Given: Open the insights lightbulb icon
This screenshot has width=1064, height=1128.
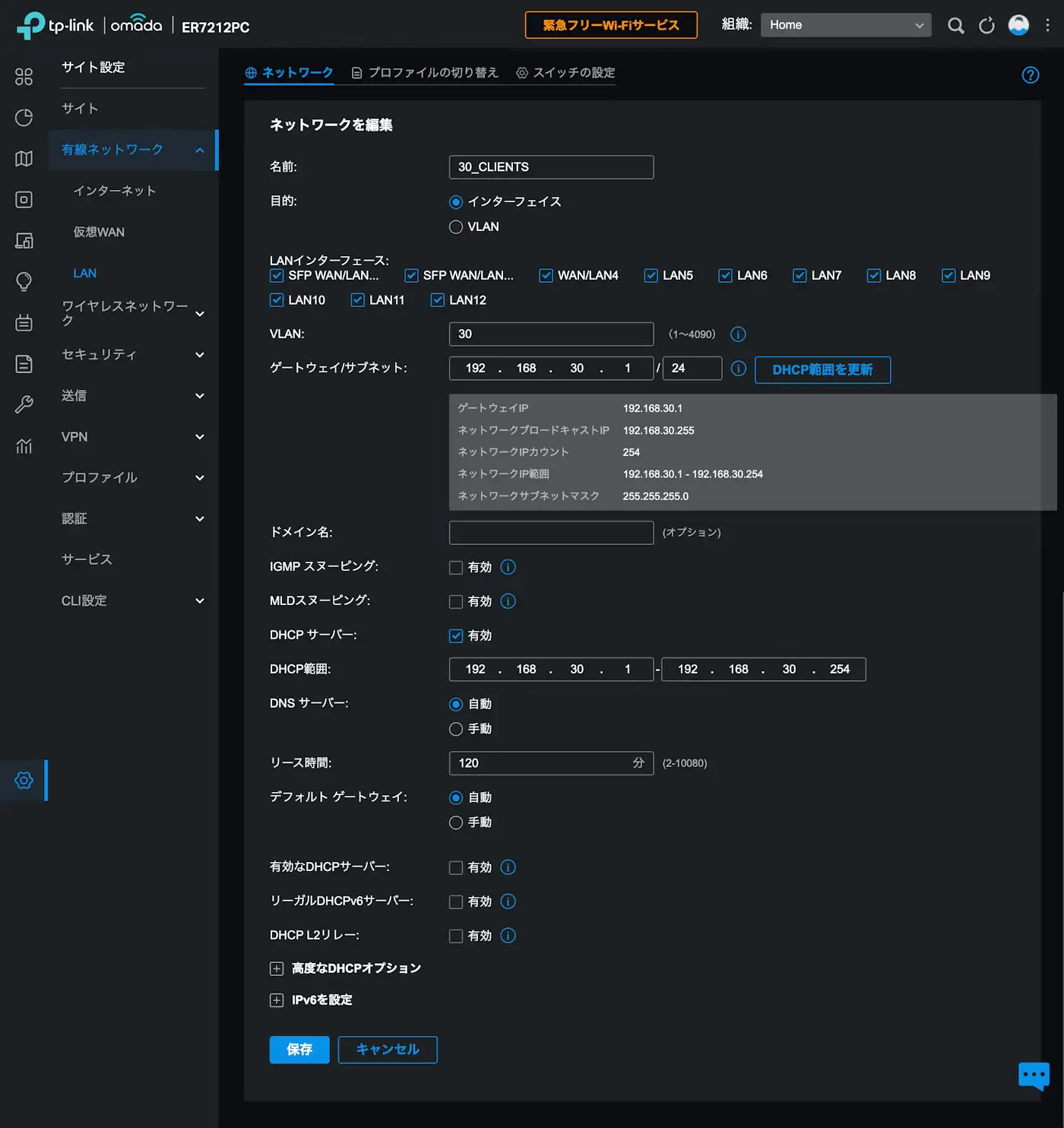Looking at the screenshot, I should [24, 281].
